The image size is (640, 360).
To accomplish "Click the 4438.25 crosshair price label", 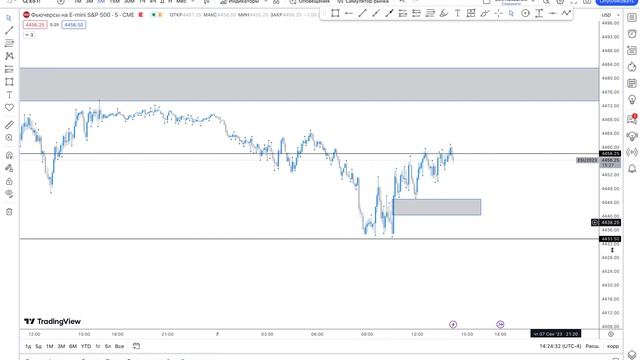I will point(610,222).
